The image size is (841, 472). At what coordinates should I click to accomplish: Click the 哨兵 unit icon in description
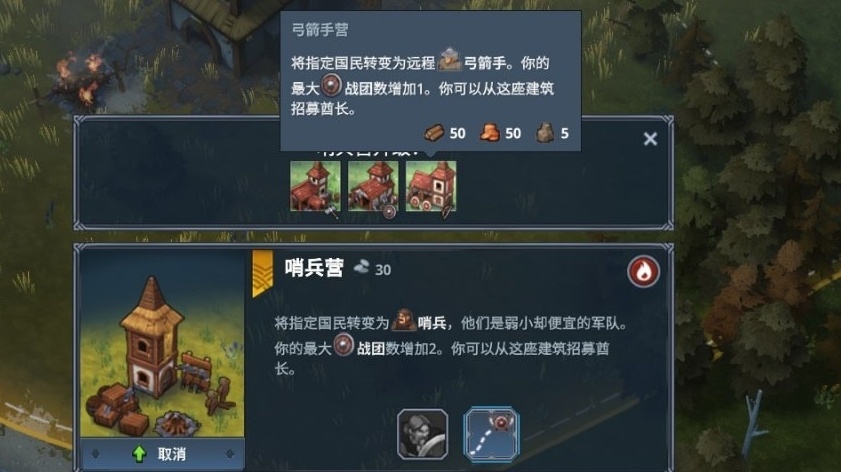(404, 321)
